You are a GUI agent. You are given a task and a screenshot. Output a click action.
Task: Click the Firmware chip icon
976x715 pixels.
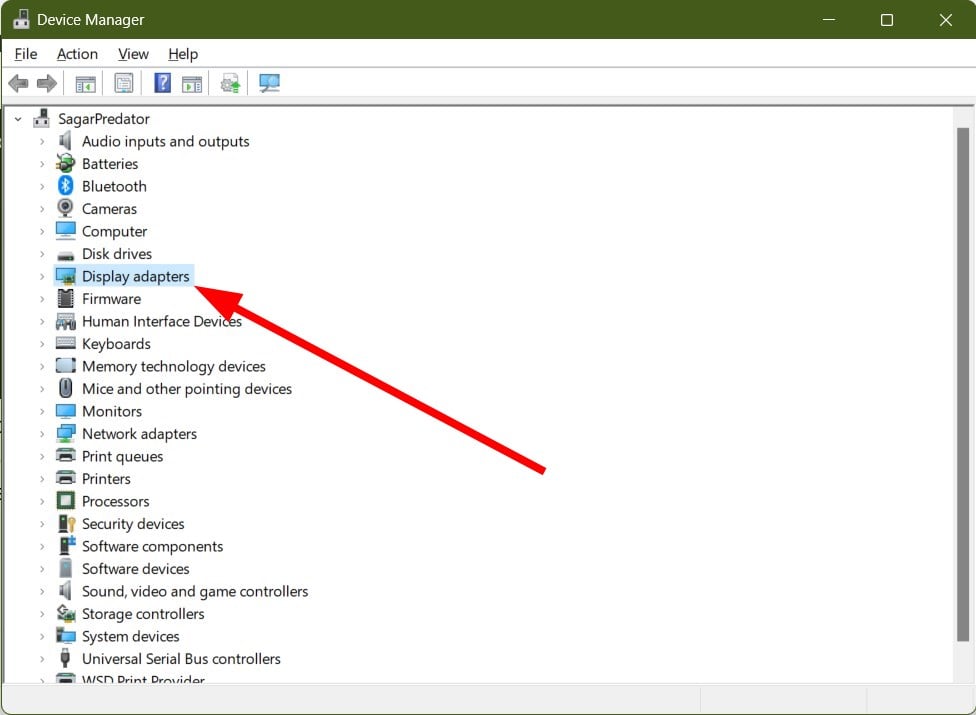[x=65, y=299]
